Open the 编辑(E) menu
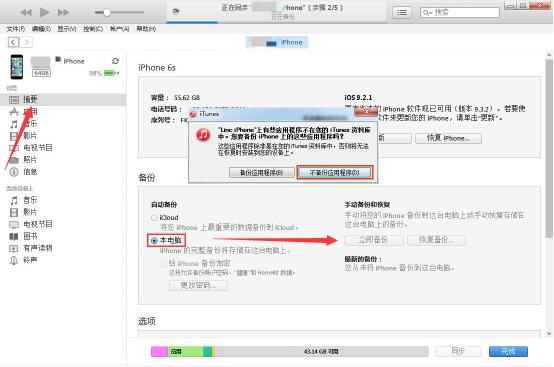This screenshot has width=554, height=367. pos(41,29)
